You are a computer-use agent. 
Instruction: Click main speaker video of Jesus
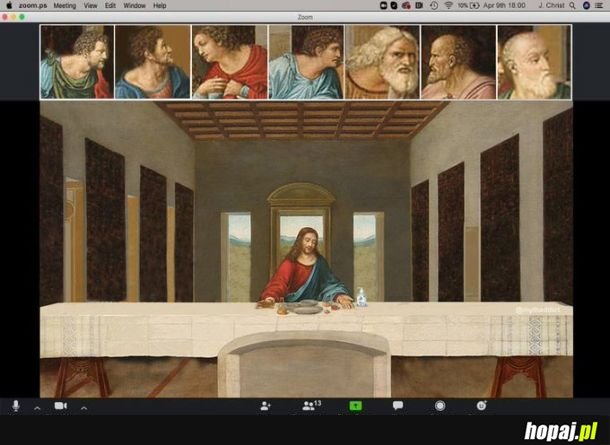(306, 249)
